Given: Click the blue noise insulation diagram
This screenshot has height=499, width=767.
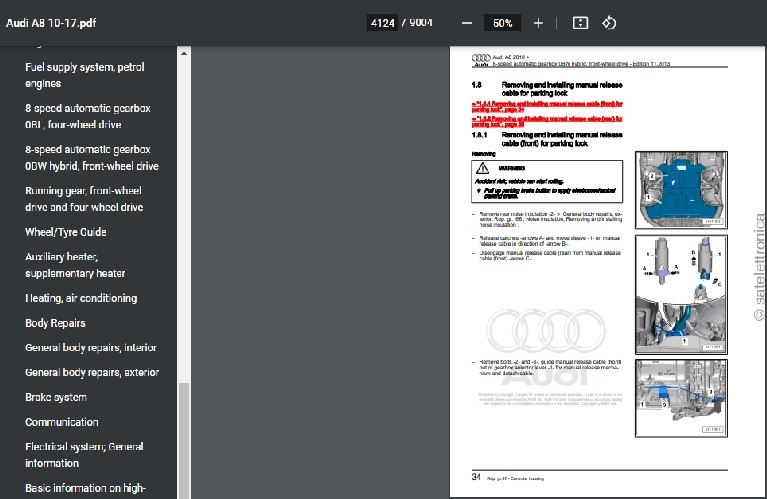Looking at the screenshot, I should (681, 190).
